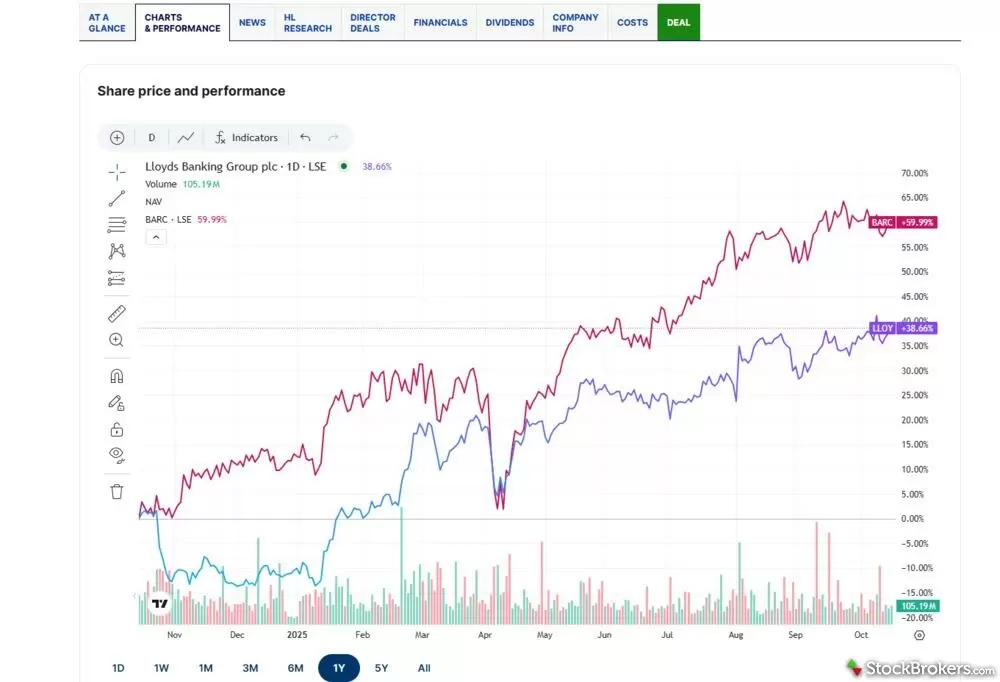Activate the zoom-in magnifier tool
The width and height of the screenshot is (1000, 682).
pos(116,339)
